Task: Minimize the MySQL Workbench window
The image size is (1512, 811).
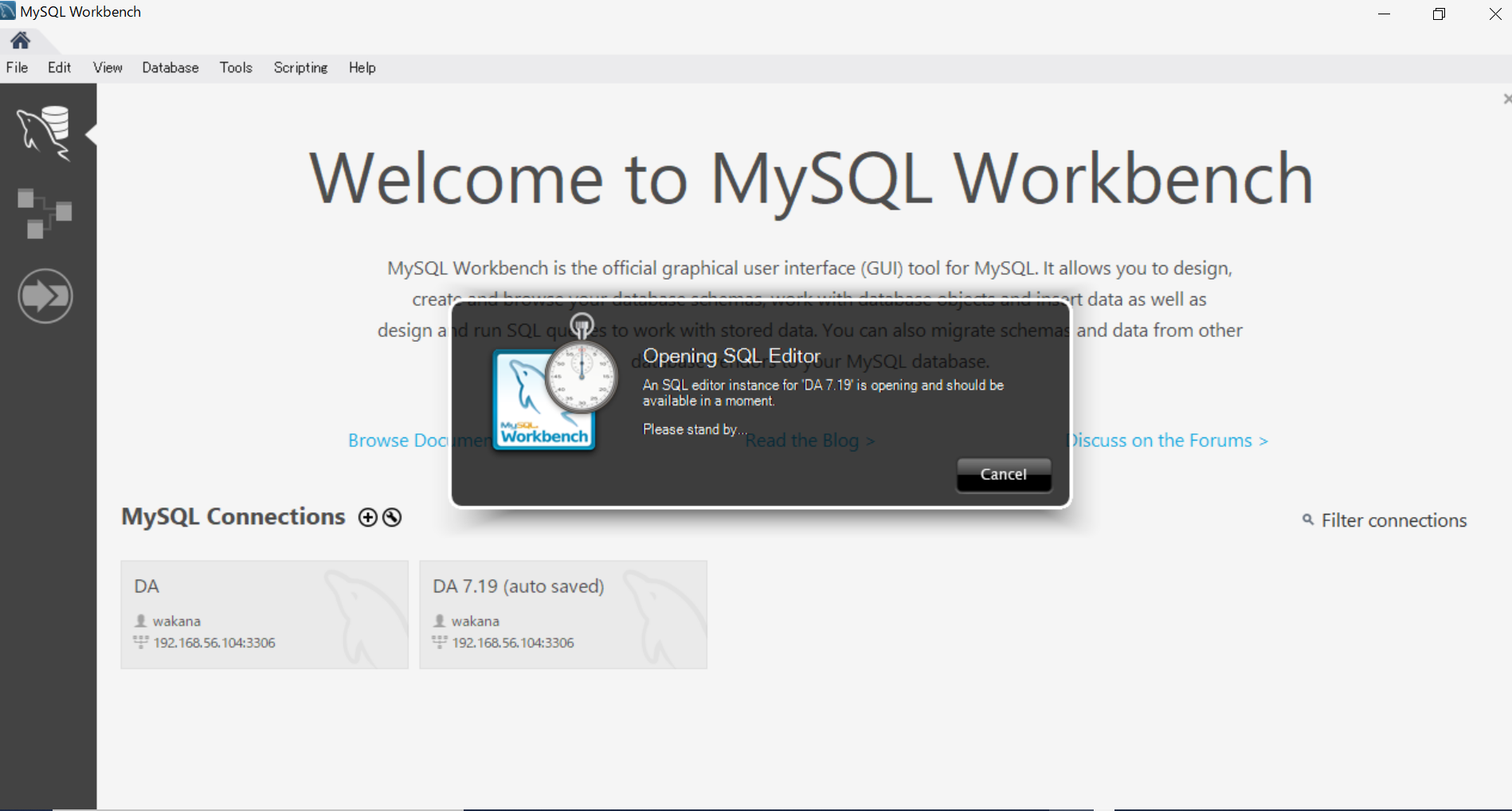Action: [1384, 14]
